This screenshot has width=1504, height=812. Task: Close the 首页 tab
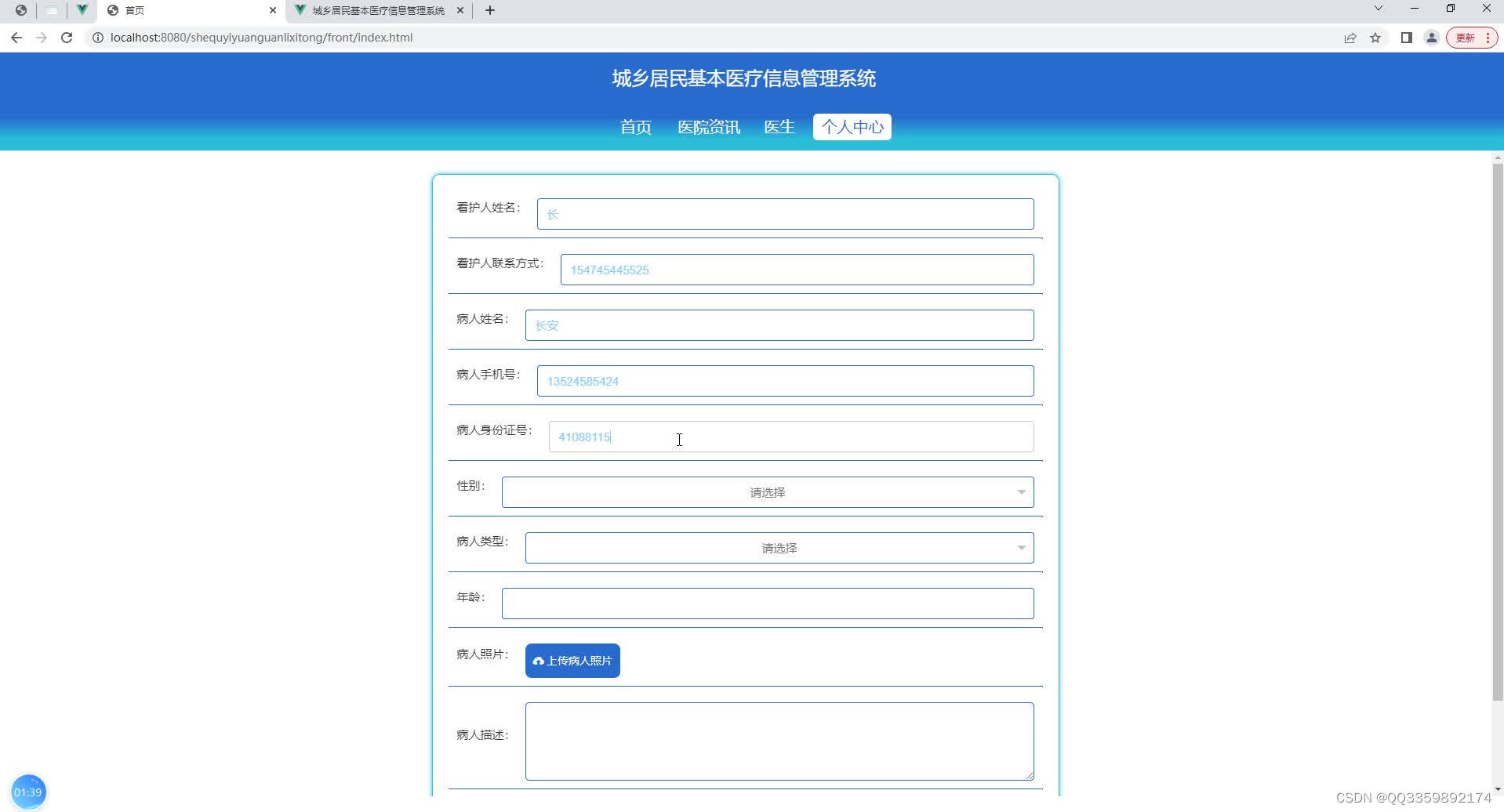[273, 10]
